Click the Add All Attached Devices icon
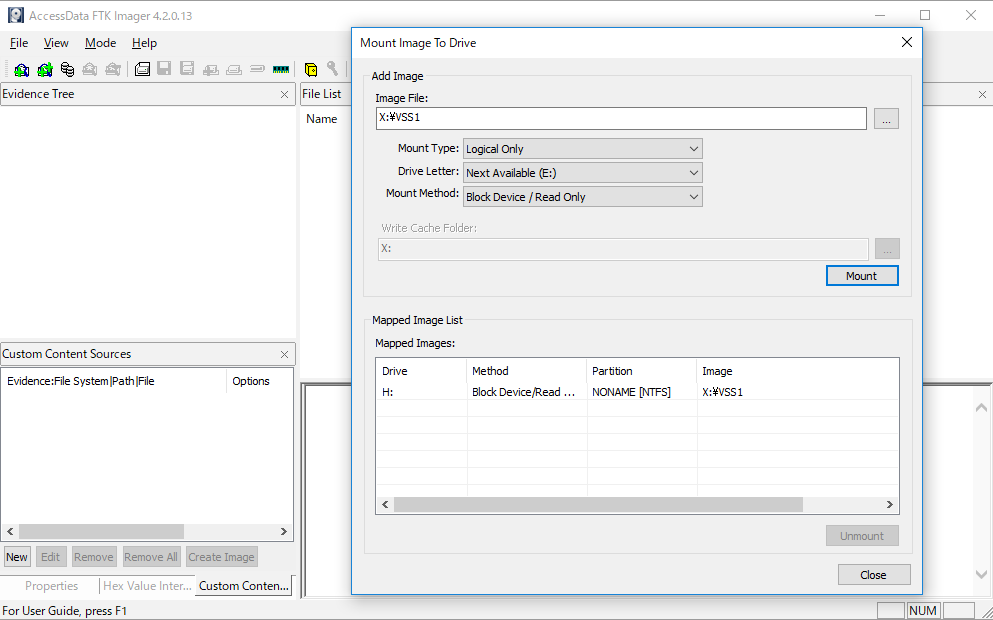 (x=45, y=69)
